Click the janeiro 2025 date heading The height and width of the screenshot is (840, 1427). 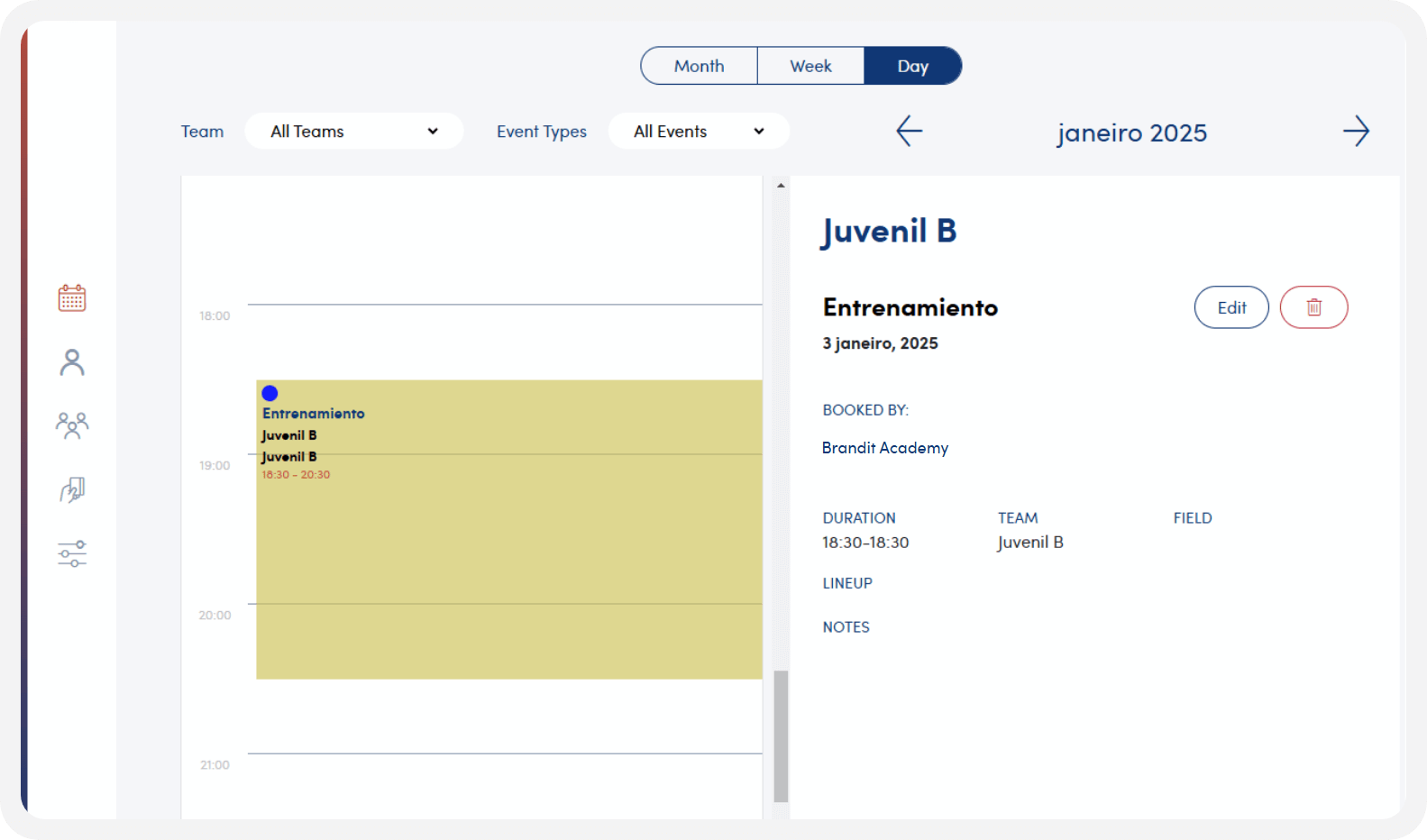(x=1131, y=133)
